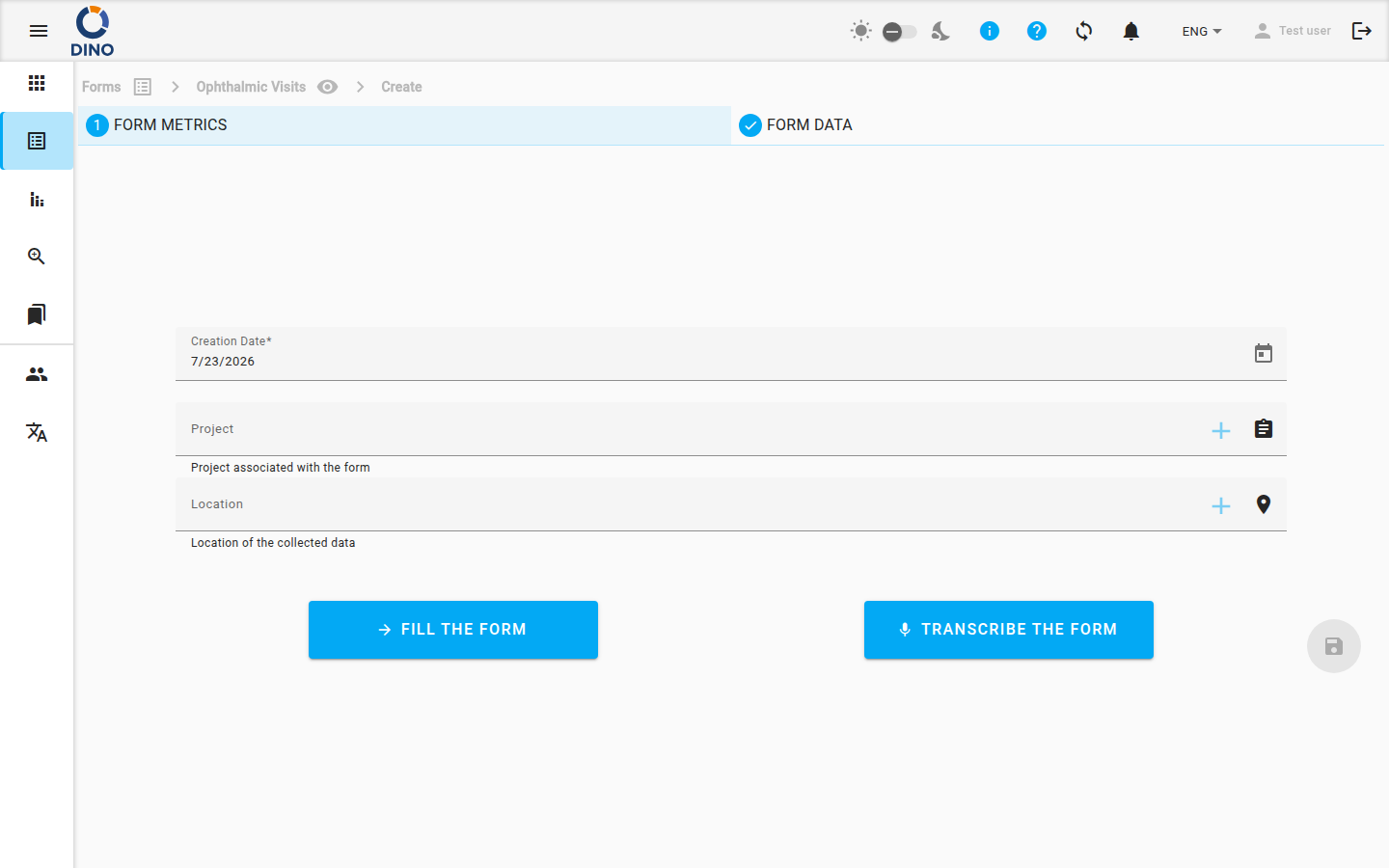Click the sync refresh icon
1389x868 pixels.
[x=1084, y=31]
